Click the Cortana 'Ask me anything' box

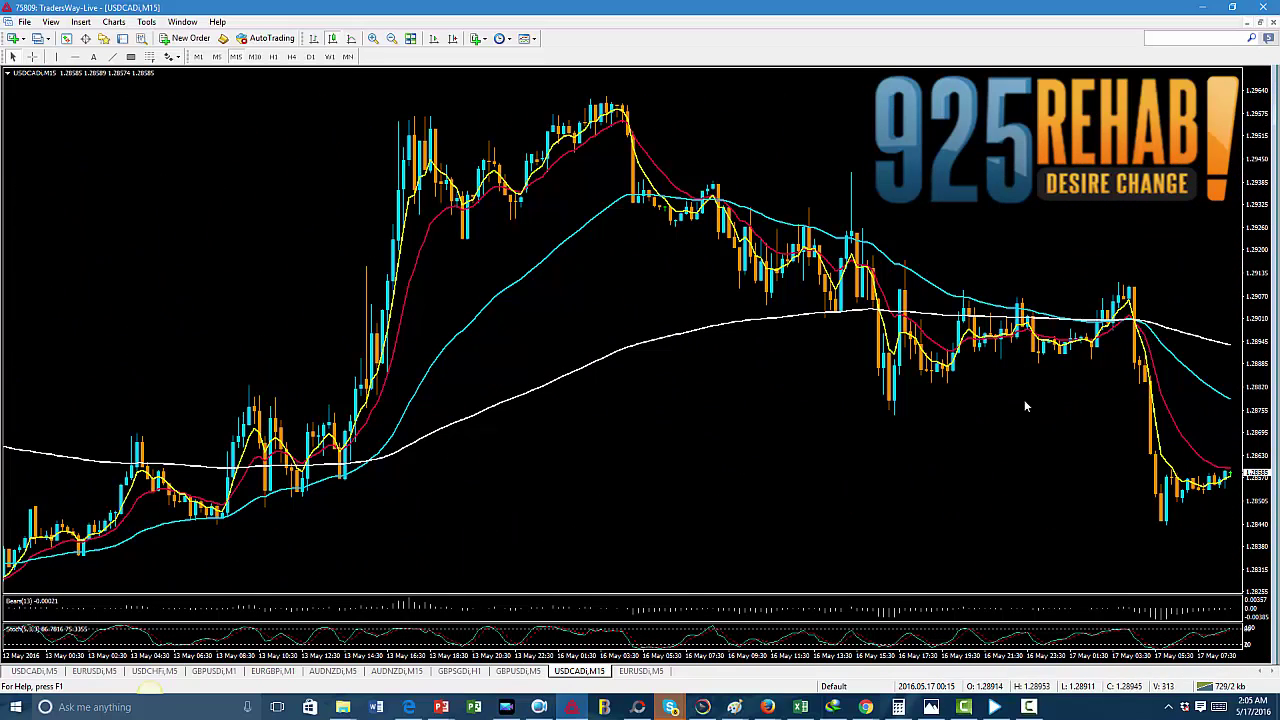point(145,707)
